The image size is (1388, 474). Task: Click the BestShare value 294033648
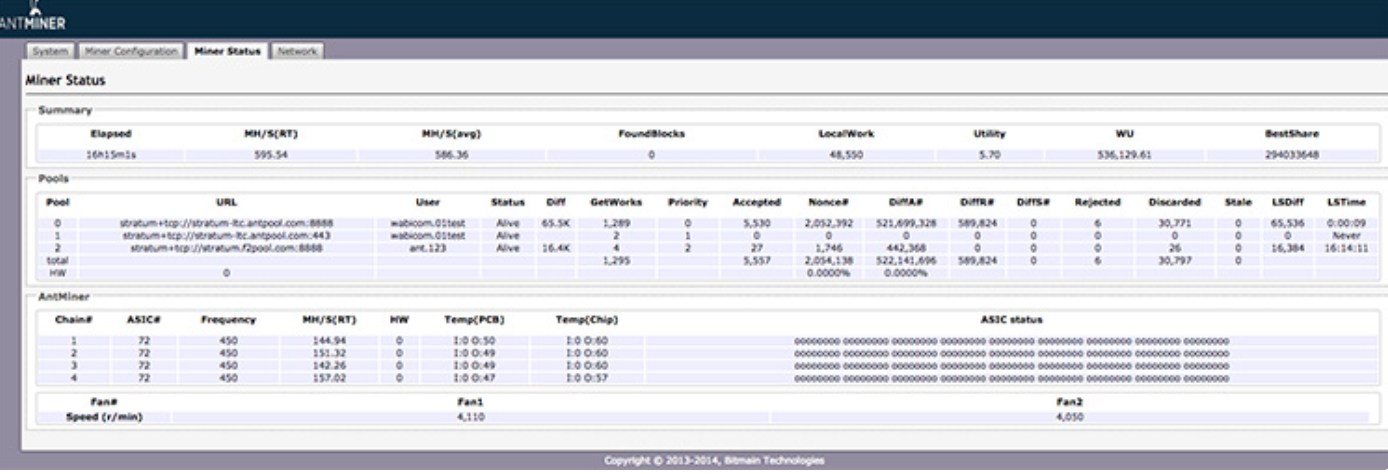1292,155
